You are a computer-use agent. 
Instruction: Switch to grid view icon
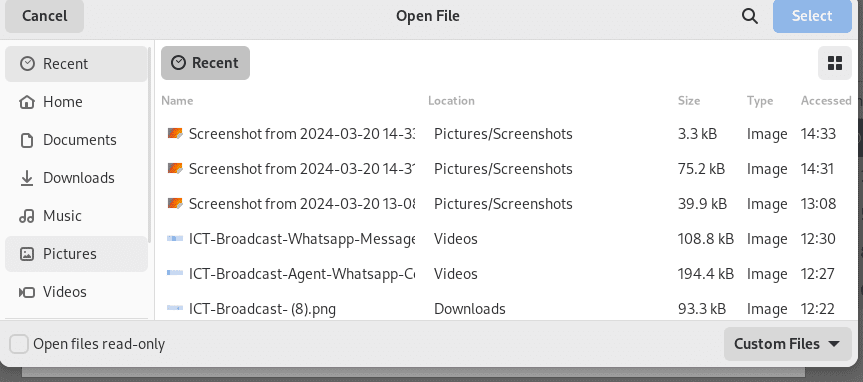pyautogui.click(x=835, y=63)
